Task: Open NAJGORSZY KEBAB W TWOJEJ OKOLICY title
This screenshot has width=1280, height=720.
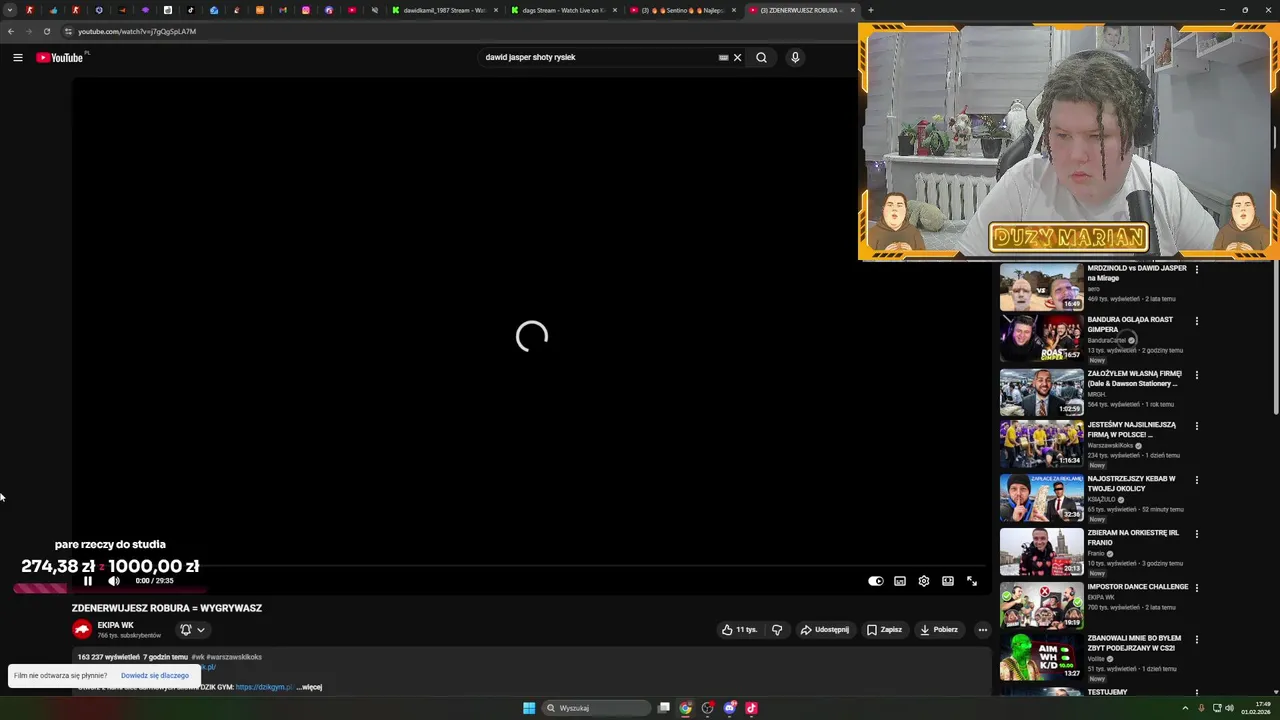Action: pos(1132,484)
